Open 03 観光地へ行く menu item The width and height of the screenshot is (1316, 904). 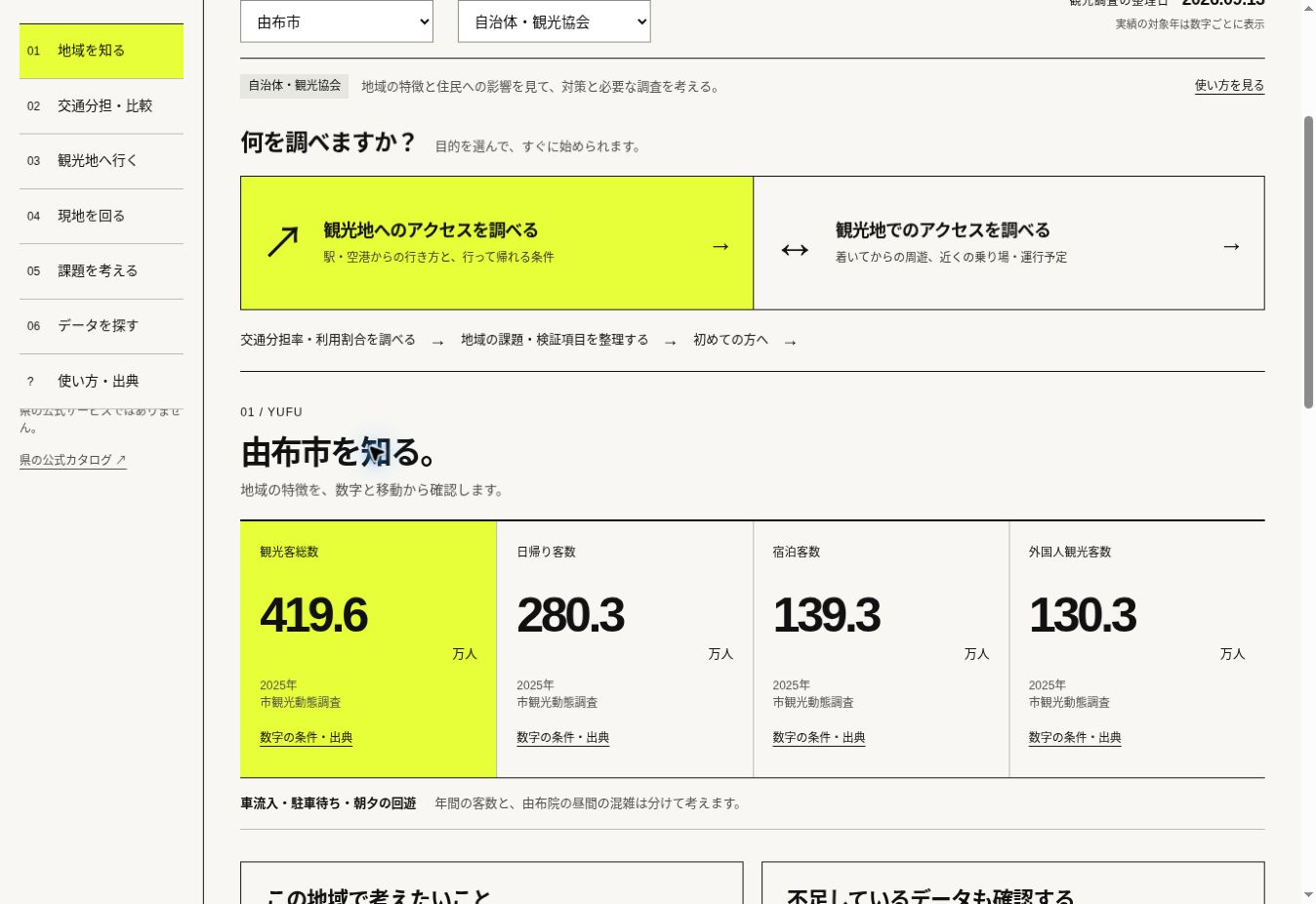(102, 161)
